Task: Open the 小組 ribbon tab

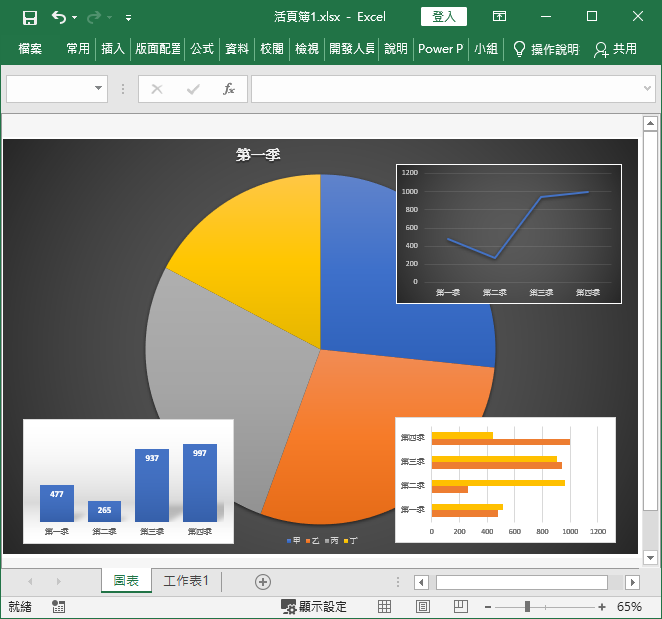Action: tap(486, 49)
